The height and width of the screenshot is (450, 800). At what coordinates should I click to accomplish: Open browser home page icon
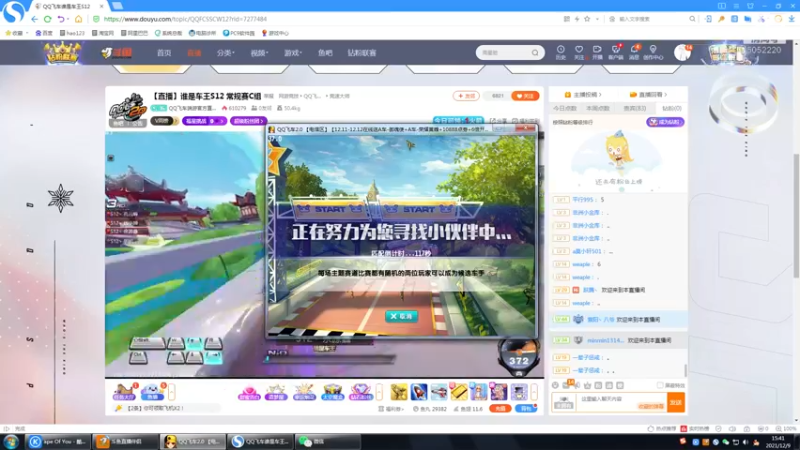pyautogui.click(x=78, y=19)
